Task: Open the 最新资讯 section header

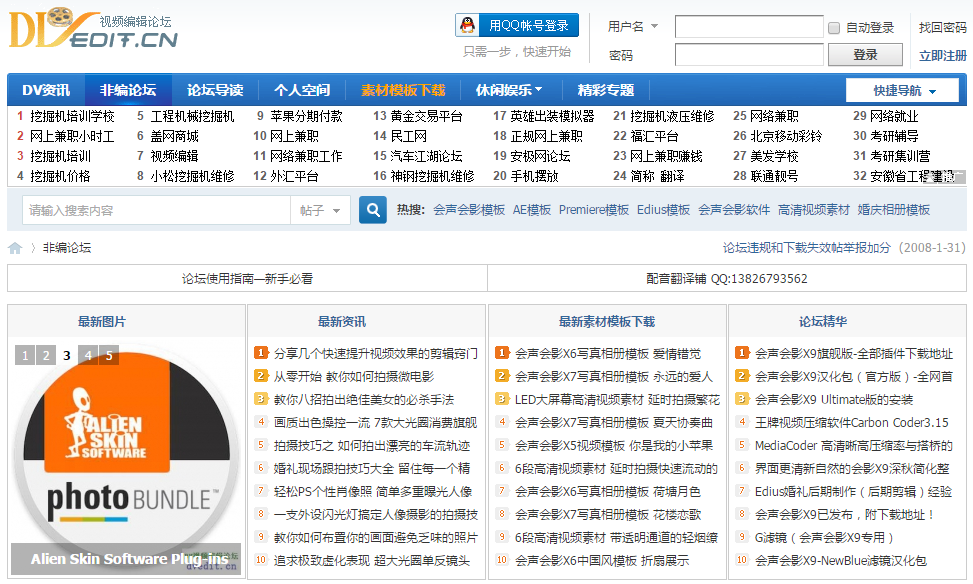Action: click(342, 321)
